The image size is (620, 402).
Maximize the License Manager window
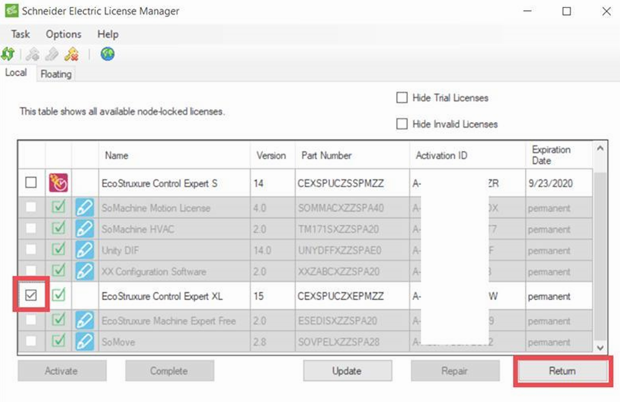[566, 11]
